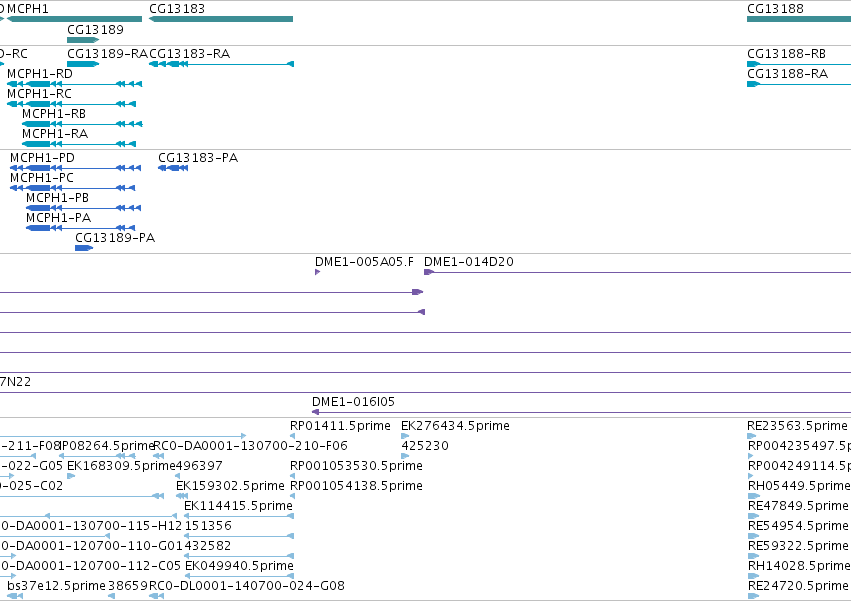Open the CG13188-RB transcript label

tap(786, 54)
